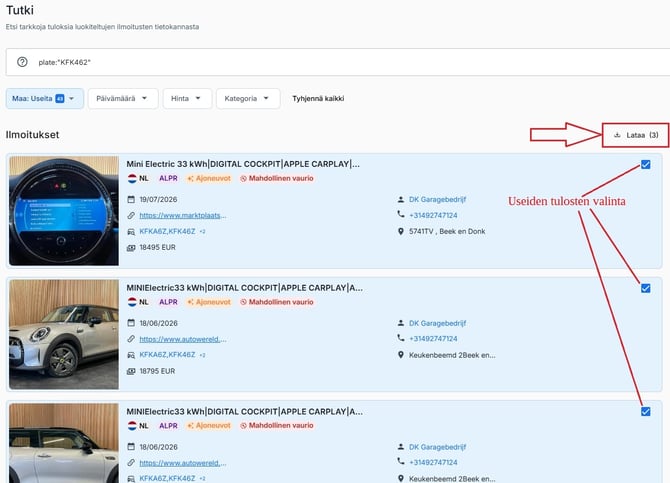Click the vehicle plate icon in second listing
The width and height of the screenshot is (670, 483).
[x=131, y=355]
